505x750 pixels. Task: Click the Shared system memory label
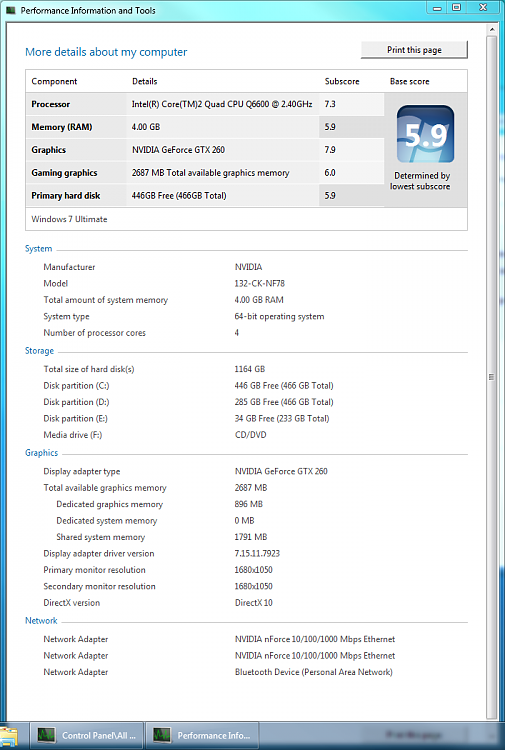tap(100, 537)
